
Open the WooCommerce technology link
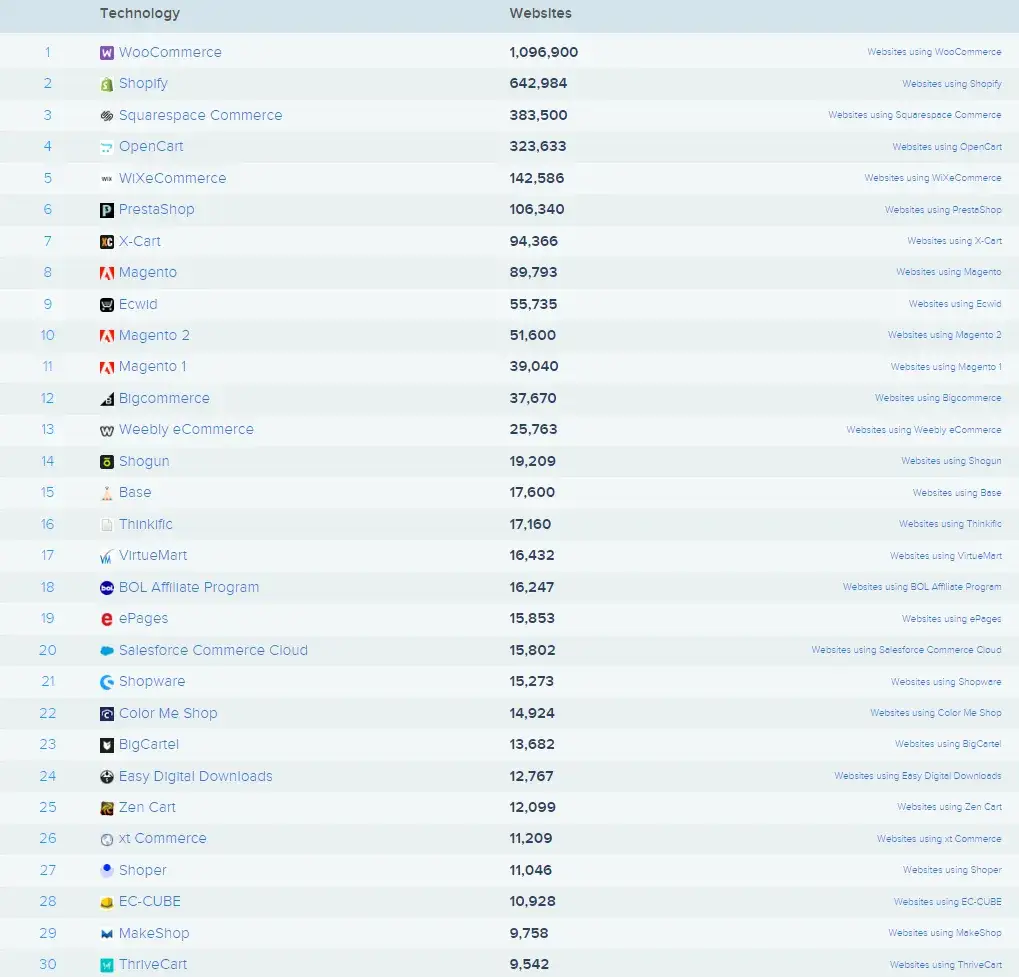170,52
